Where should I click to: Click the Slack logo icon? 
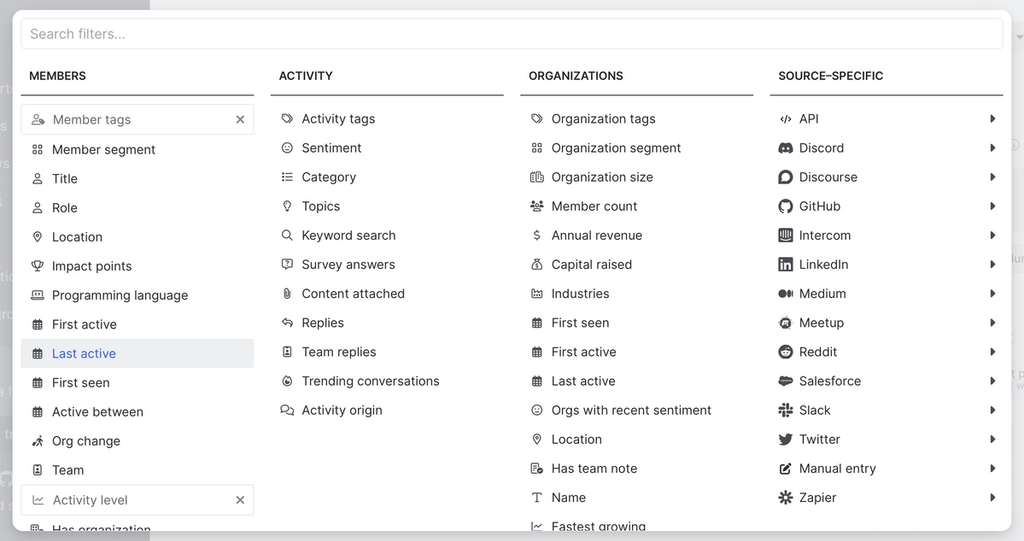coord(785,410)
